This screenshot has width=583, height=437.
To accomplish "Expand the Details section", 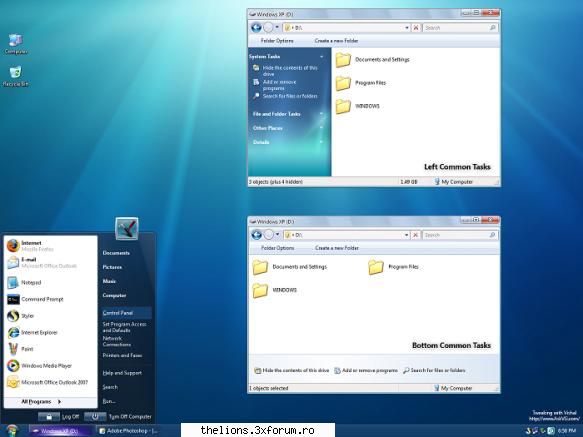I will tap(322, 142).
